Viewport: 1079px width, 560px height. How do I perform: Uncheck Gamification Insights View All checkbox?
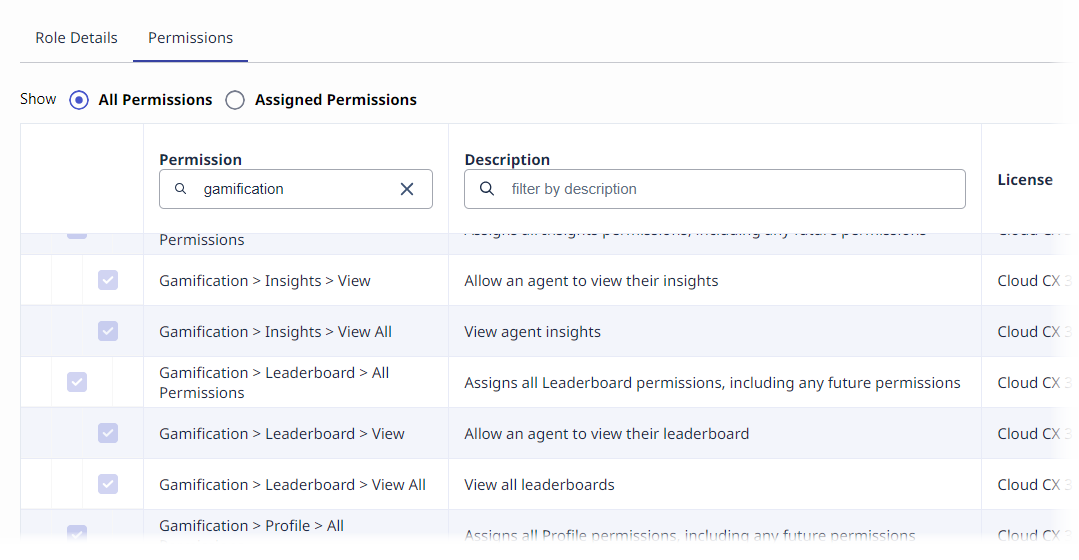click(108, 332)
